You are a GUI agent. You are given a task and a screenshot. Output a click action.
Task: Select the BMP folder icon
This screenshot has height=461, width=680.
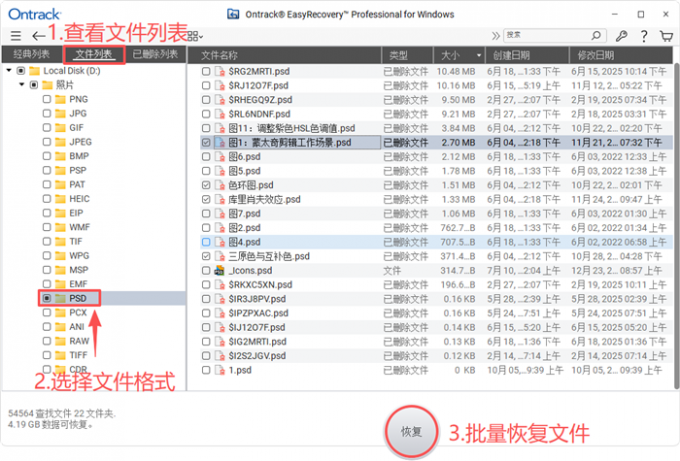coord(60,156)
